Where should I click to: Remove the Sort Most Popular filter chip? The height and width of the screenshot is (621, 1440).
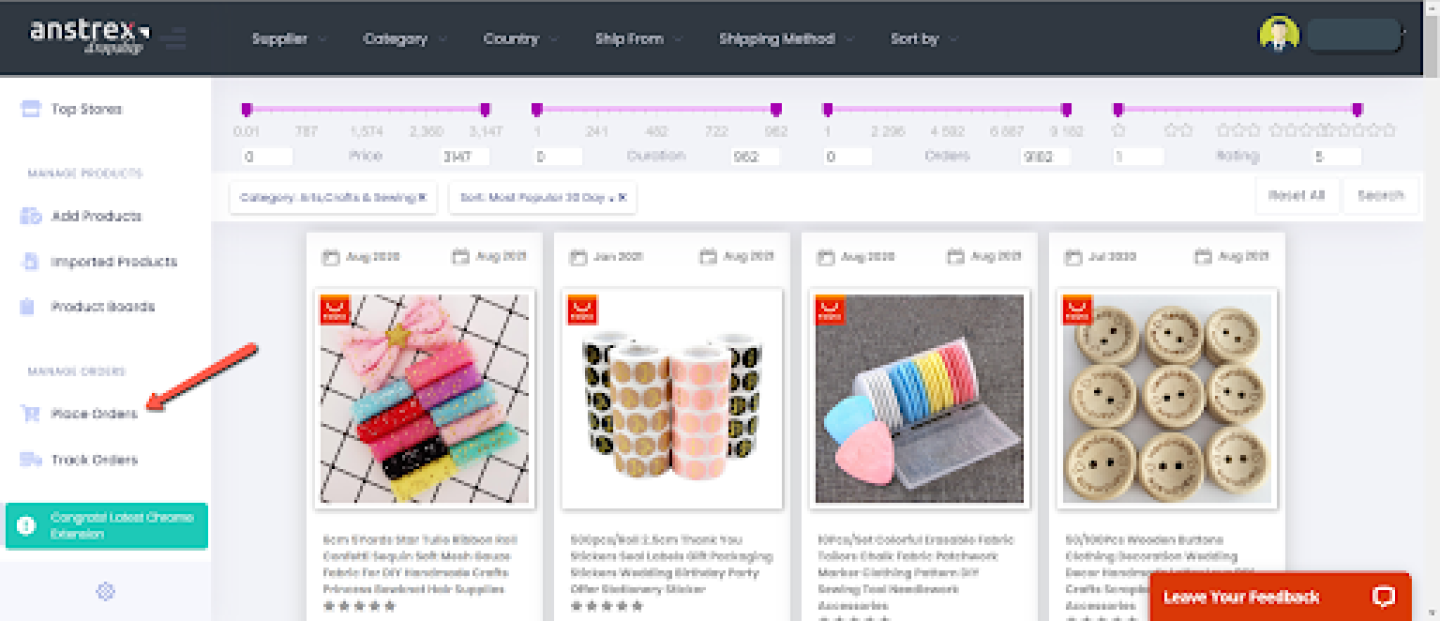click(622, 198)
